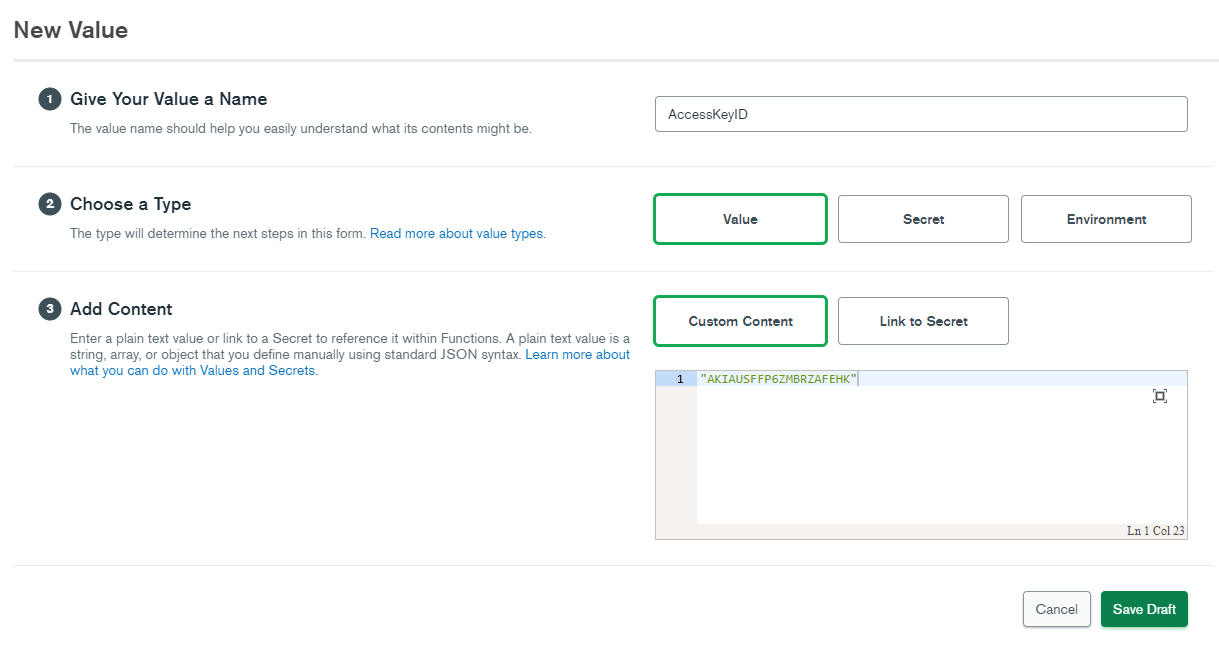
Task: Click the step 1 numbered circle
Action: [x=50, y=99]
